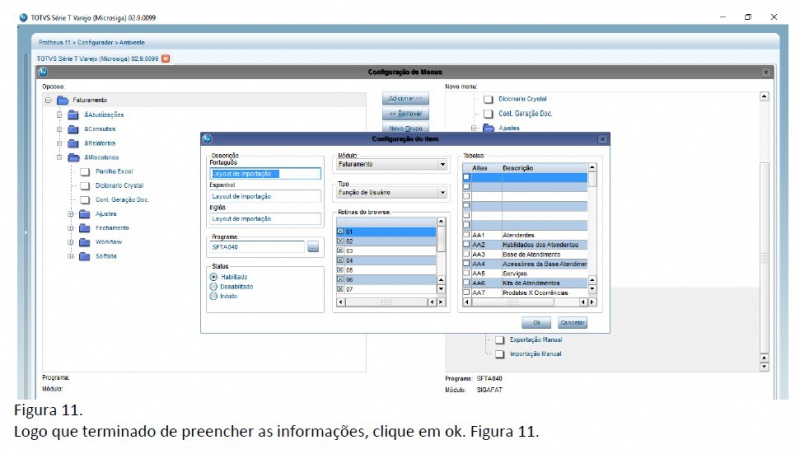Screen dimensions: 800x454
Task: Expand the Ajustes folder in Opções tree
Action: (x=71, y=214)
